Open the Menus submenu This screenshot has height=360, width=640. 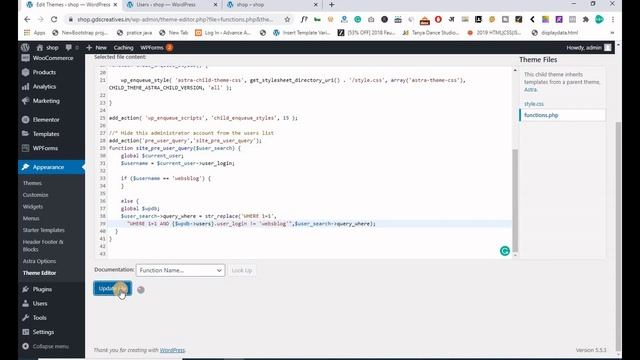pos(31,218)
